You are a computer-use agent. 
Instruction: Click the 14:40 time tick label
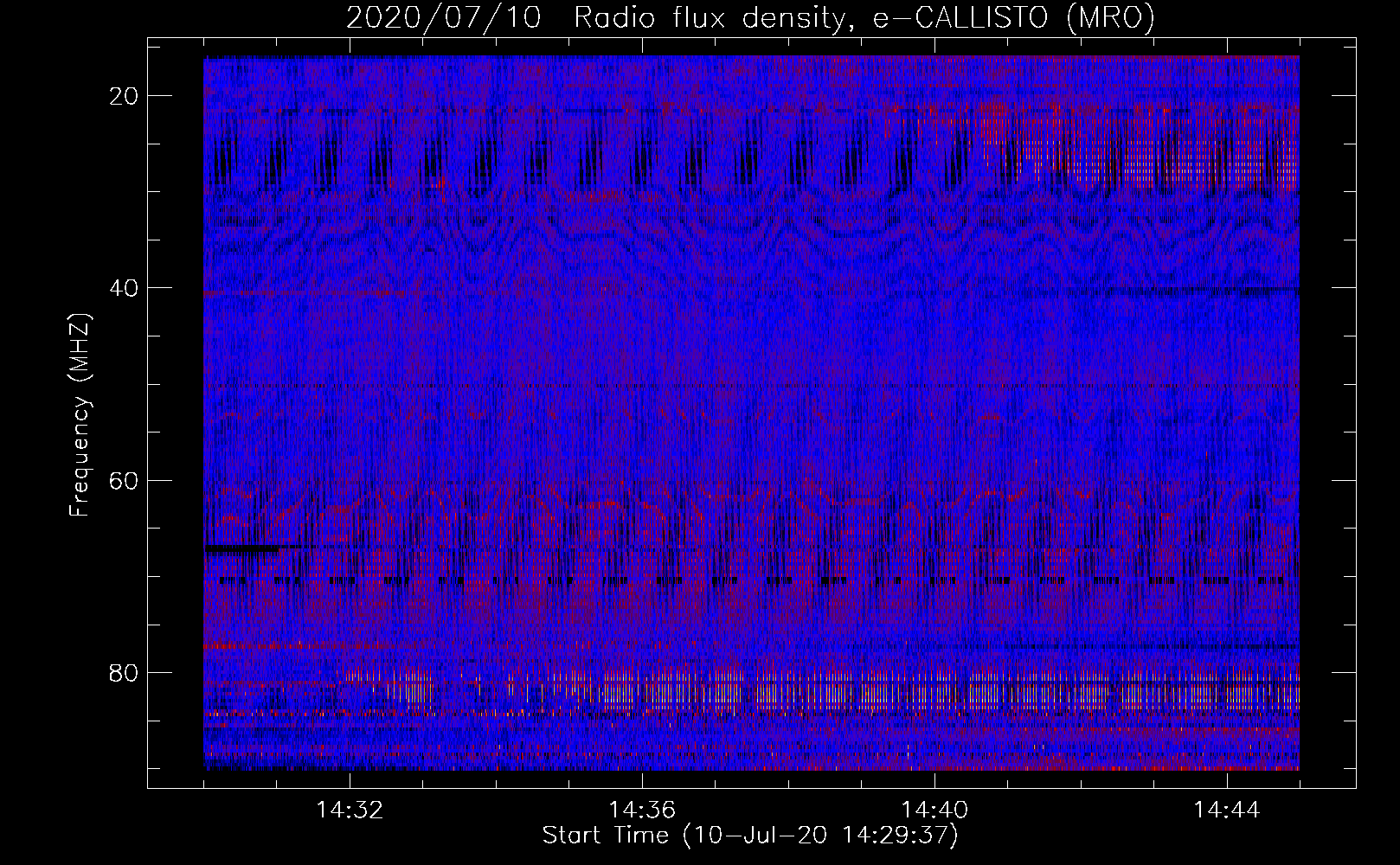[934, 811]
